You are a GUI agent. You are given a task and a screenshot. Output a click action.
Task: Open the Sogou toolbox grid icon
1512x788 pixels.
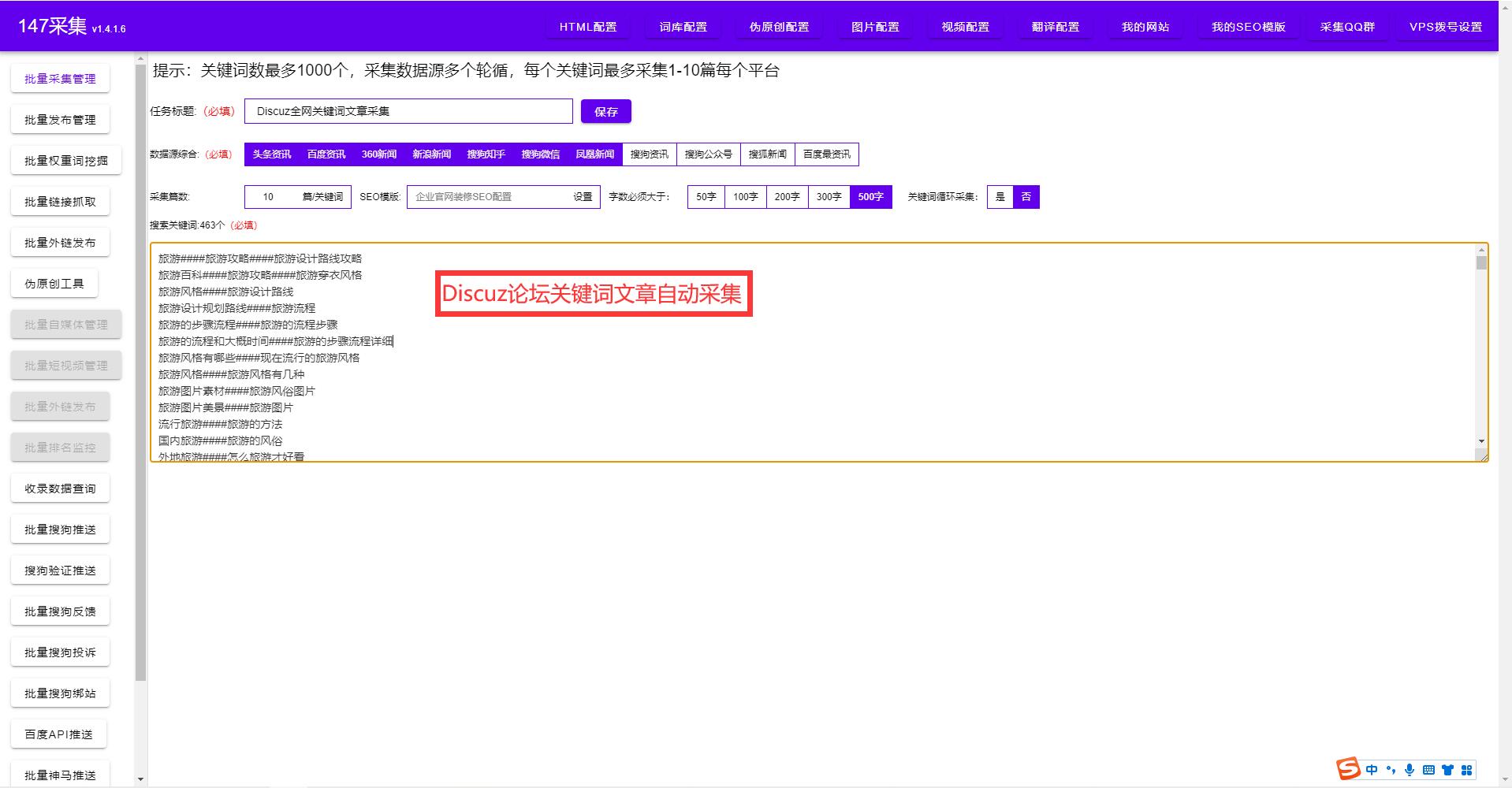click(1466, 770)
